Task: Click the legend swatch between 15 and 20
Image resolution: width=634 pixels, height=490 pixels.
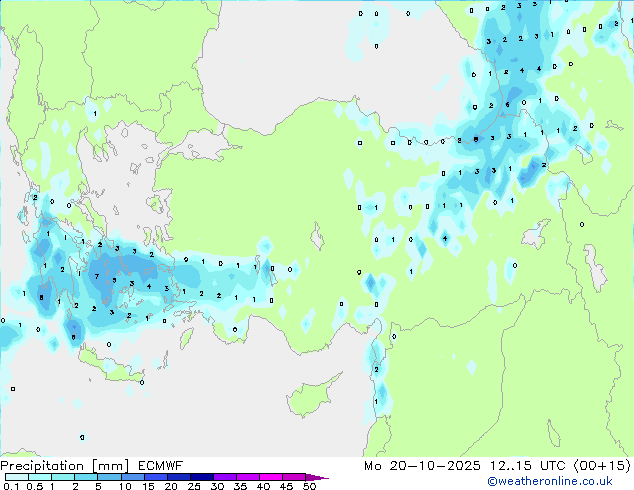Action: [156, 477]
